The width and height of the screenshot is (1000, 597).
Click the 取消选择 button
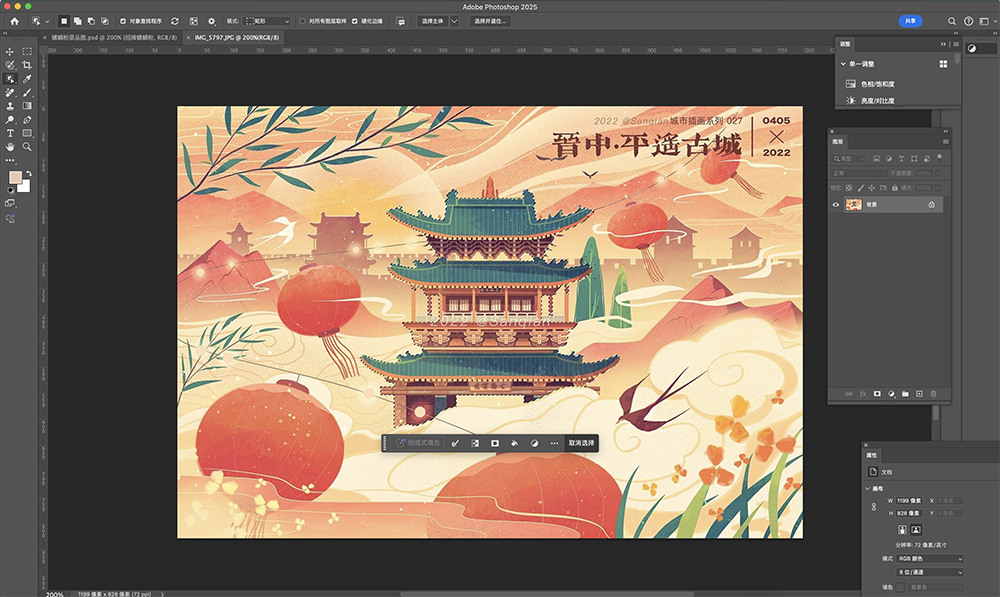(x=581, y=442)
